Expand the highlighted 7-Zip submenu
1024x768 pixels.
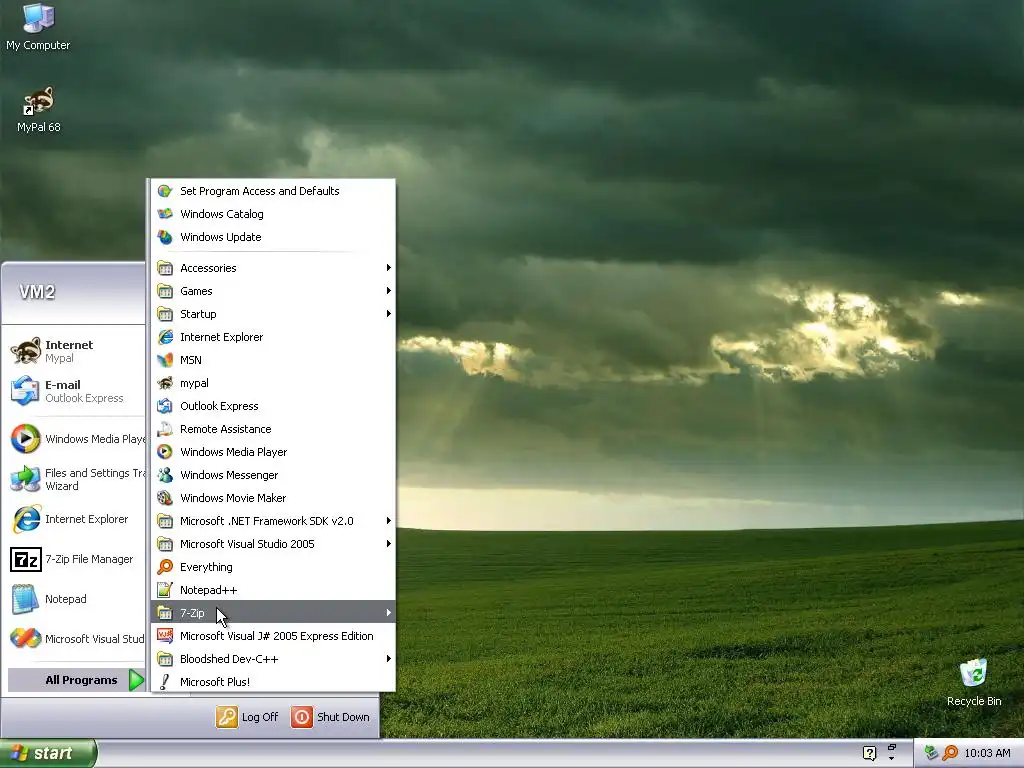tap(274, 613)
